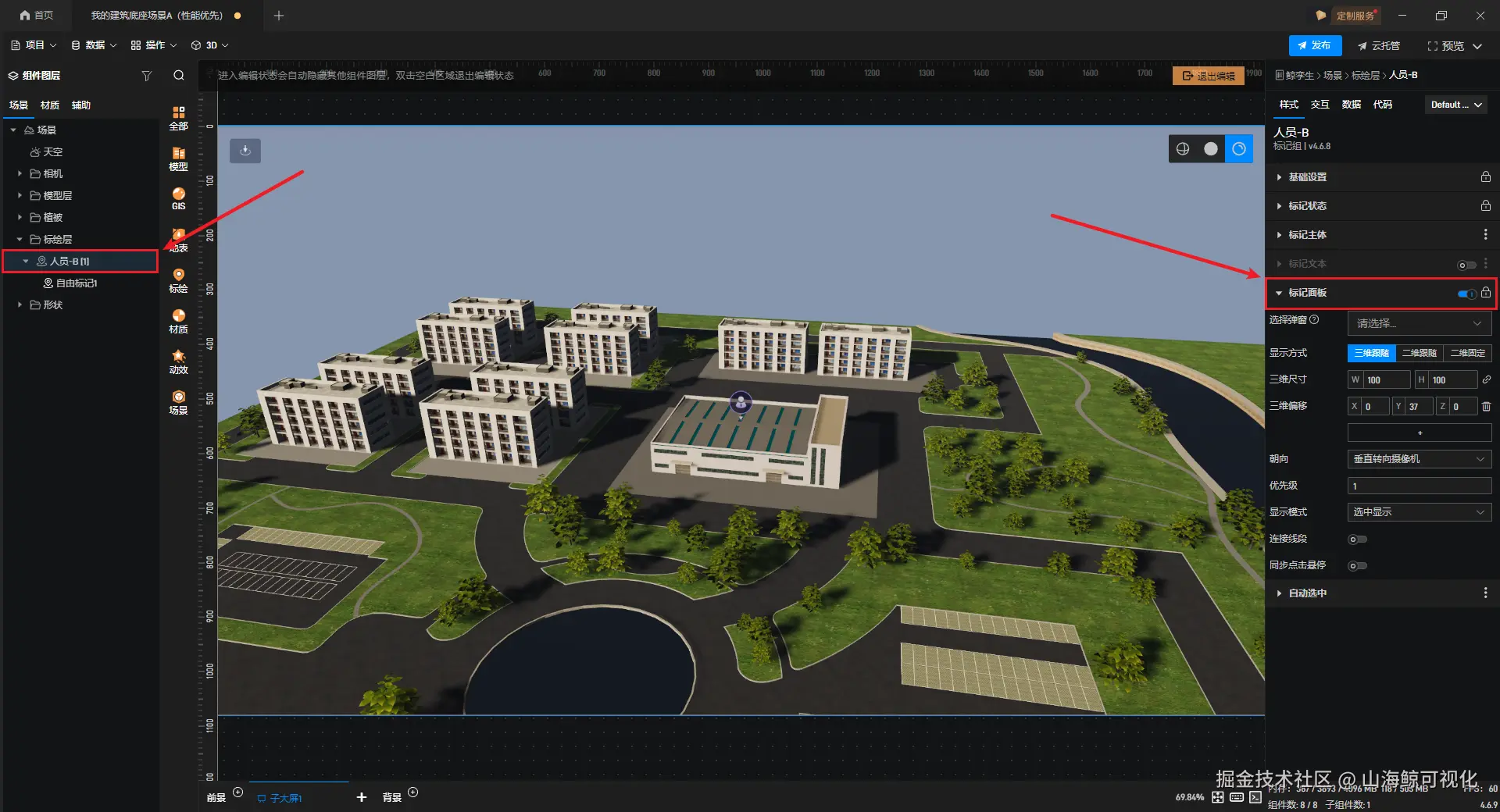This screenshot has height=812, width=1500.
Task: Click the 发布 publish button
Action: [x=1315, y=46]
